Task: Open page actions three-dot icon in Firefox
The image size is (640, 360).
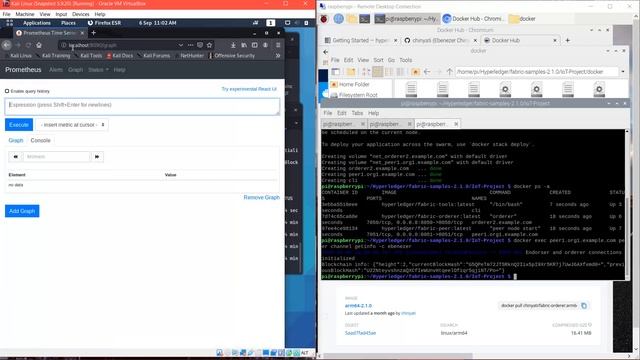Action: tap(190, 45)
